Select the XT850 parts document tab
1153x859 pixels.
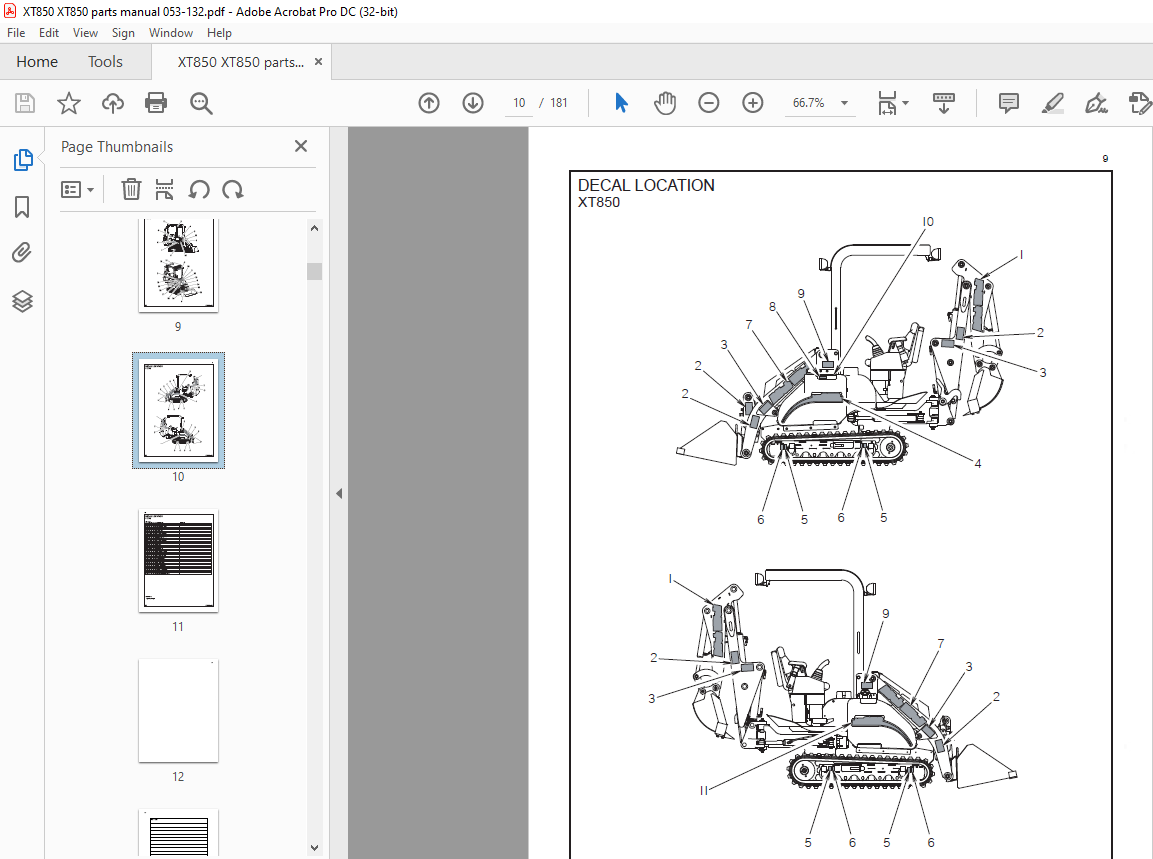click(x=240, y=63)
